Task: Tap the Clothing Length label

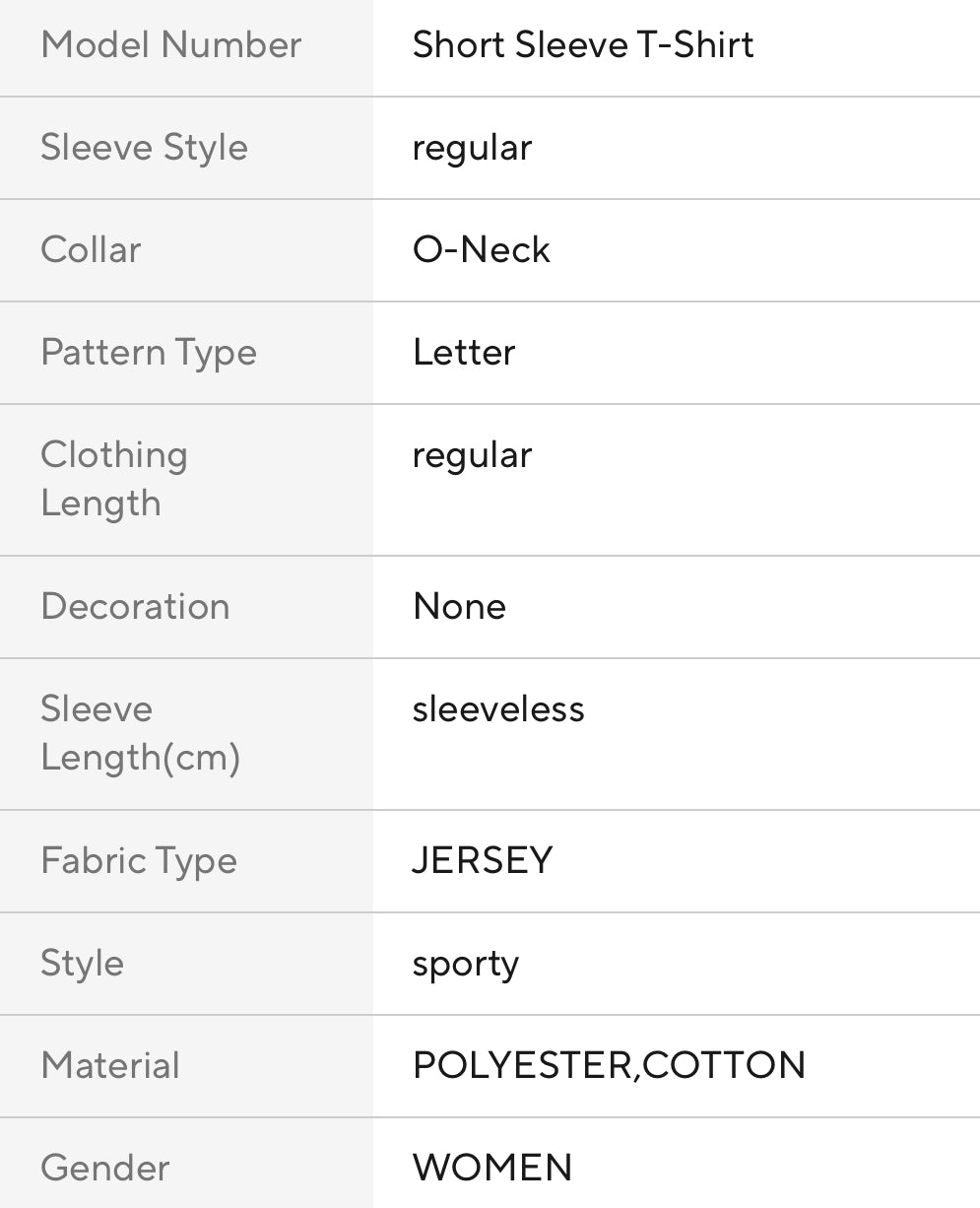Action: (x=113, y=479)
